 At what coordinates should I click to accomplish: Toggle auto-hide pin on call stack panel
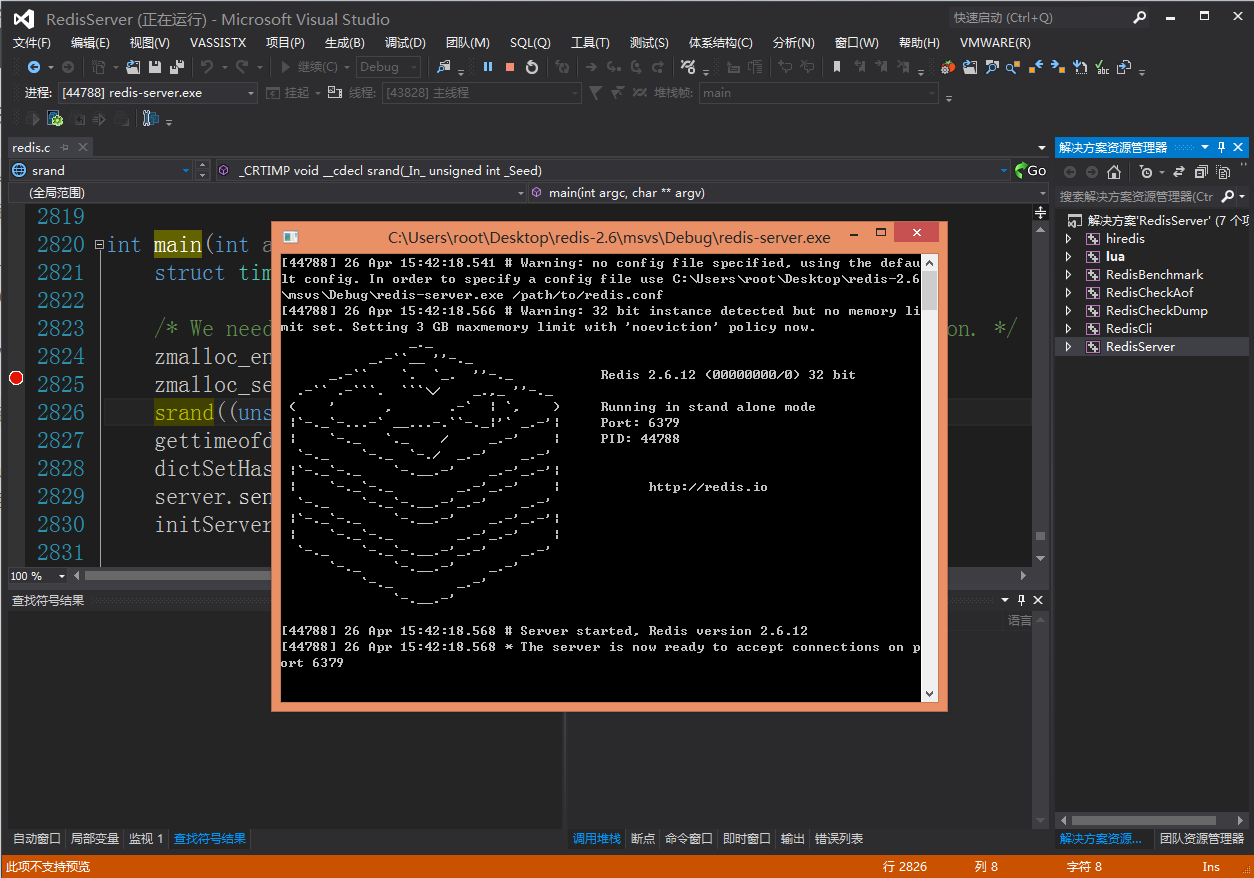(1021, 600)
